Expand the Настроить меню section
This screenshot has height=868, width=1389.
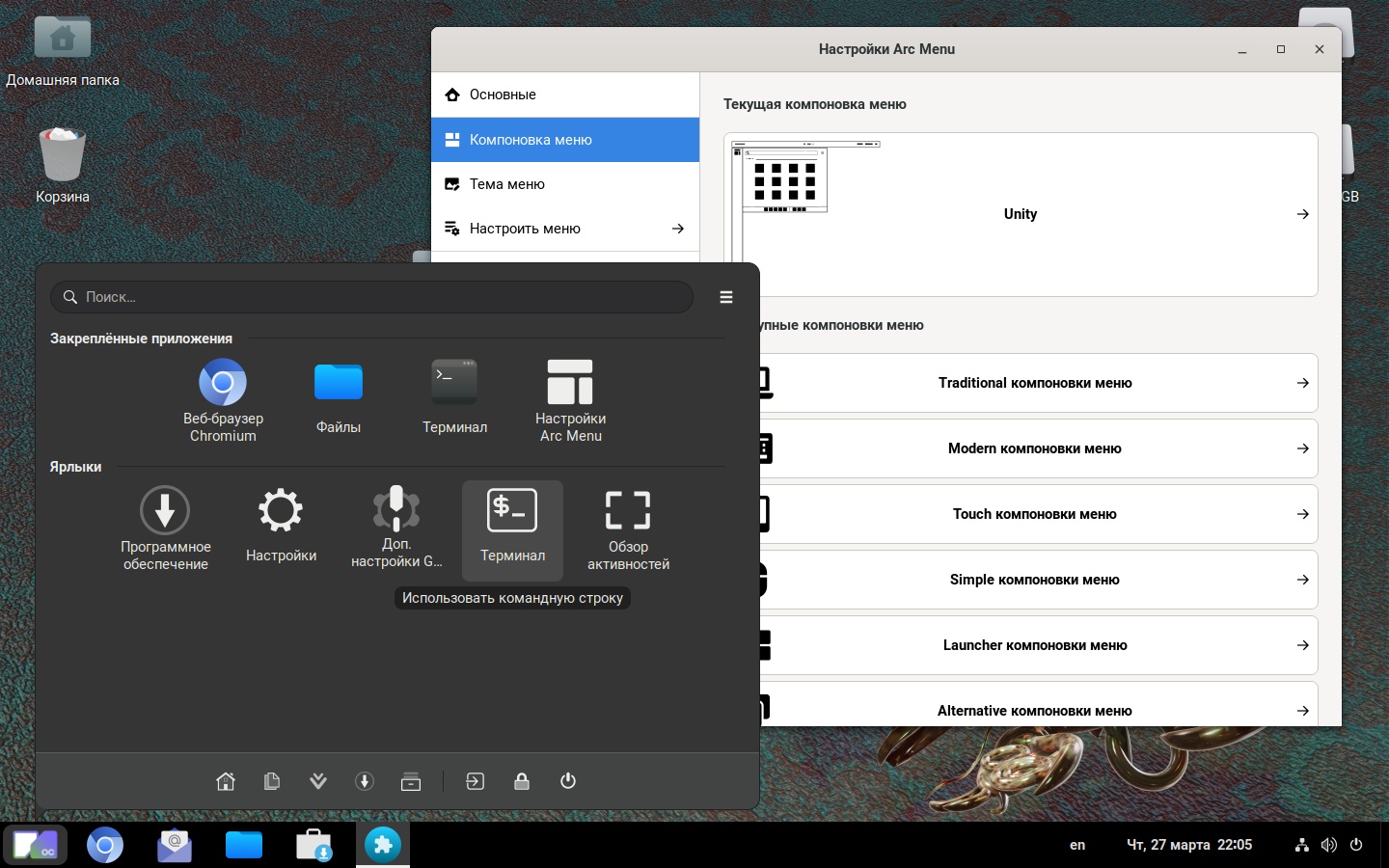(565, 229)
